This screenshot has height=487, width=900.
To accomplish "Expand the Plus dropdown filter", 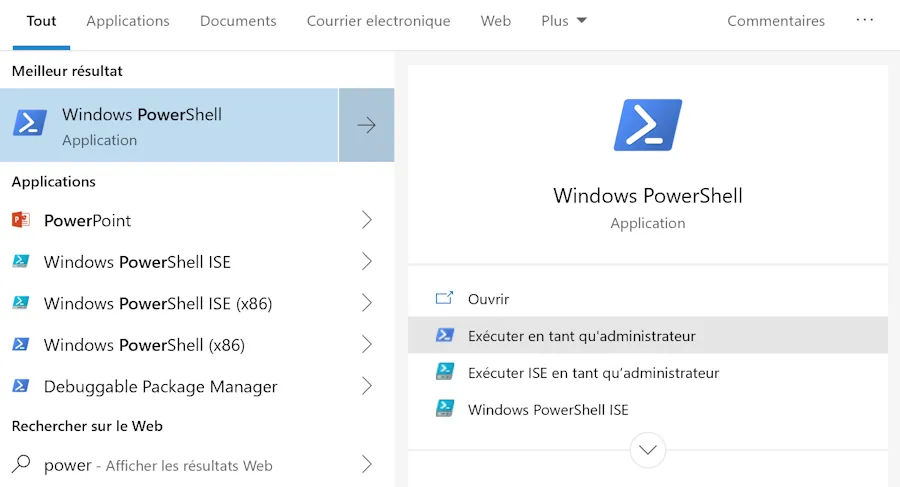I will tap(564, 21).
